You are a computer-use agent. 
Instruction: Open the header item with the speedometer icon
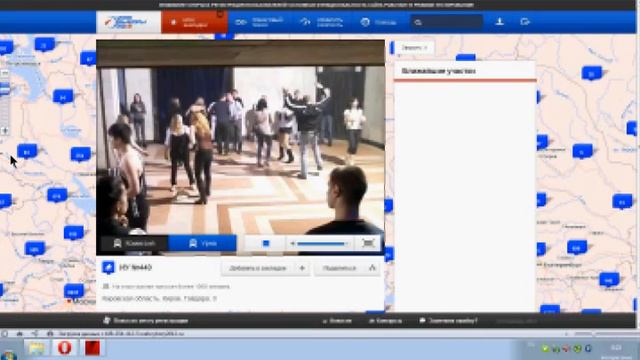pyautogui.click(x=322, y=22)
